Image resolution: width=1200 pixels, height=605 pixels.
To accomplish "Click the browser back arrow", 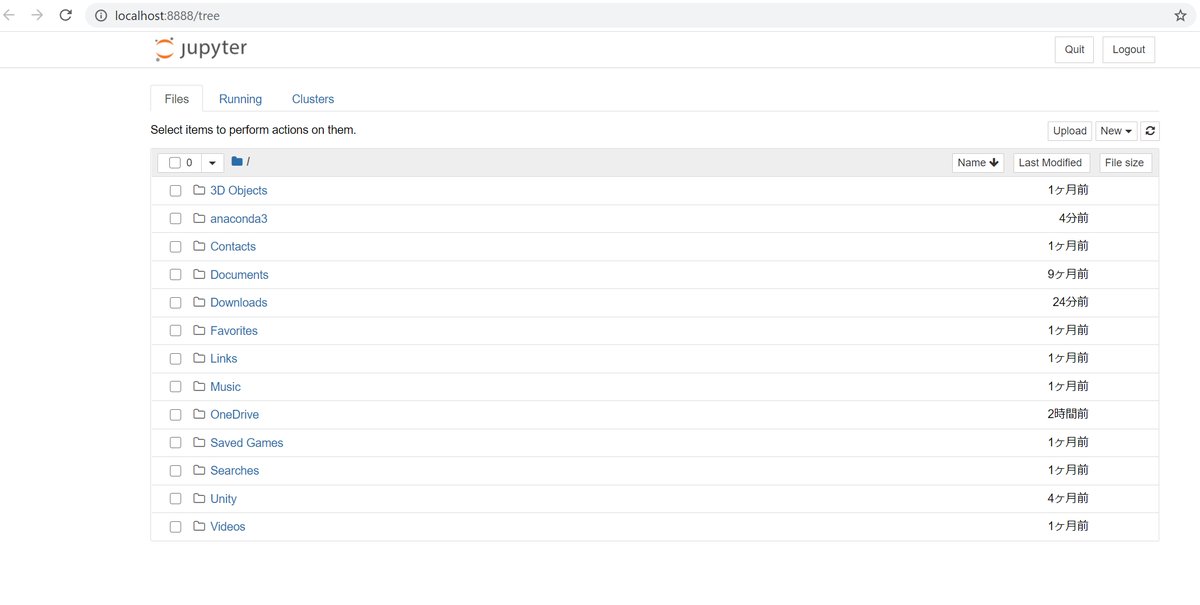I will tap(10, 15).
